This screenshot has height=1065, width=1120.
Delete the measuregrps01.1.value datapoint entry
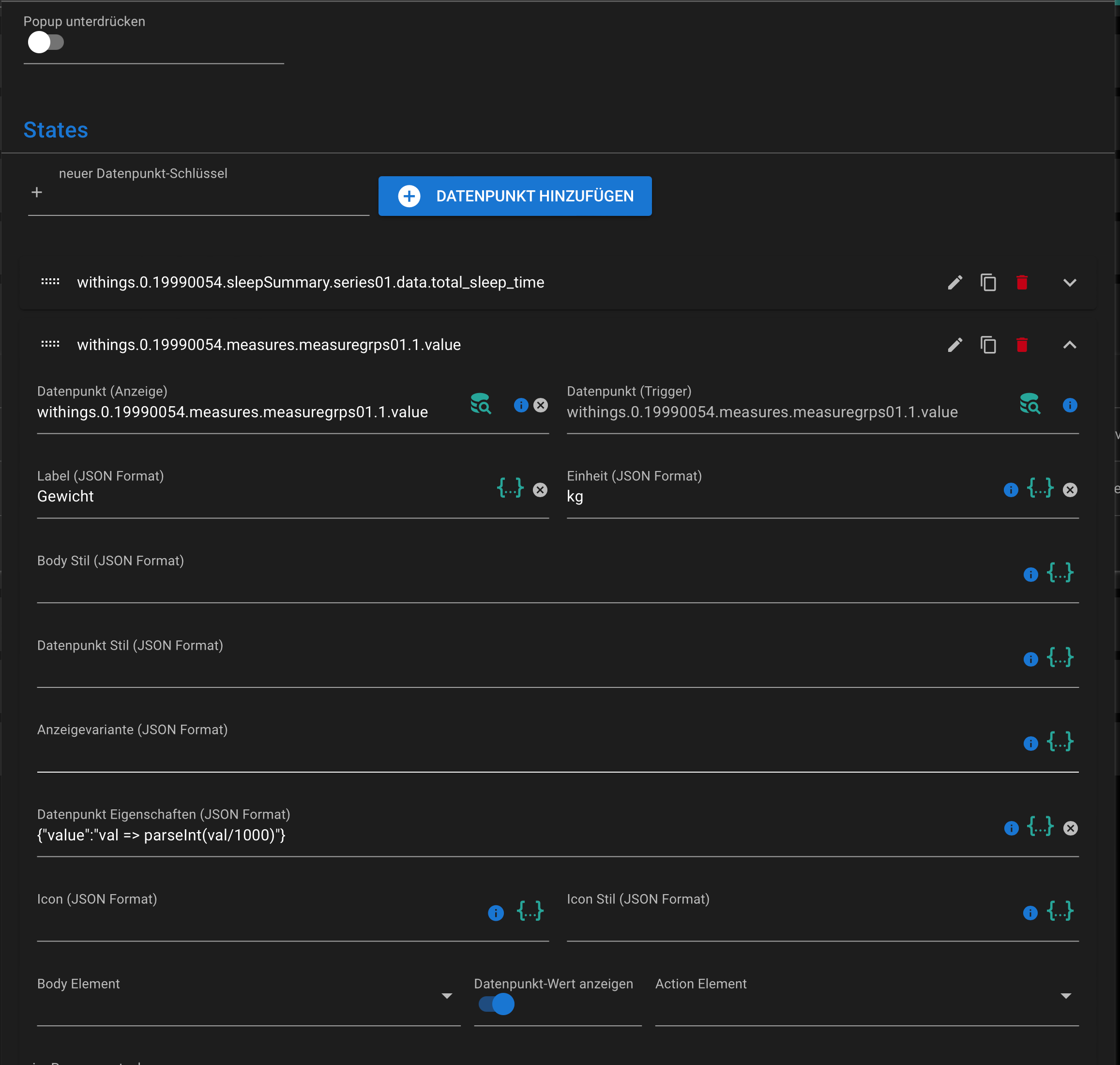tap(1022, 345)
